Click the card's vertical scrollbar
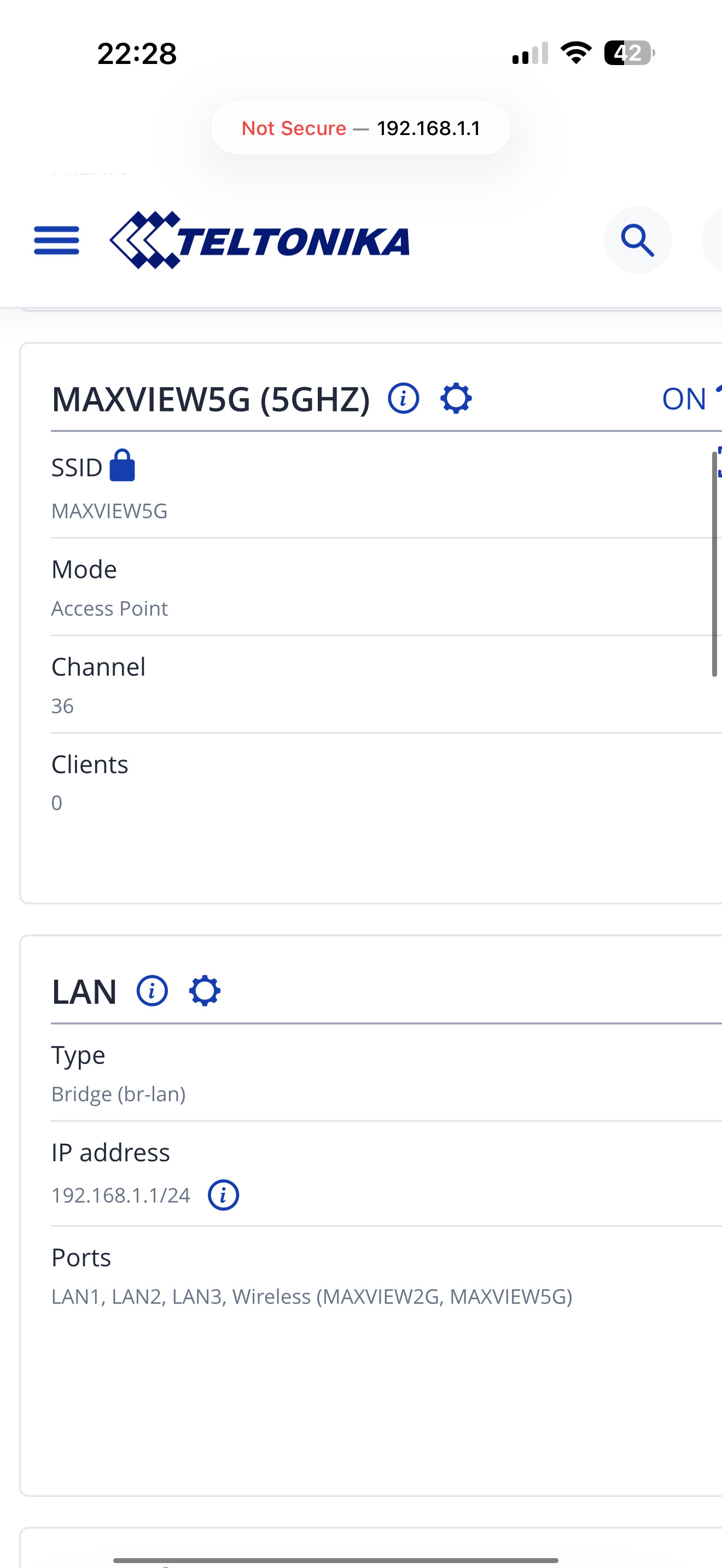Image resolution: width=722 pixels, height=1568 pixels. coord(715,564)
